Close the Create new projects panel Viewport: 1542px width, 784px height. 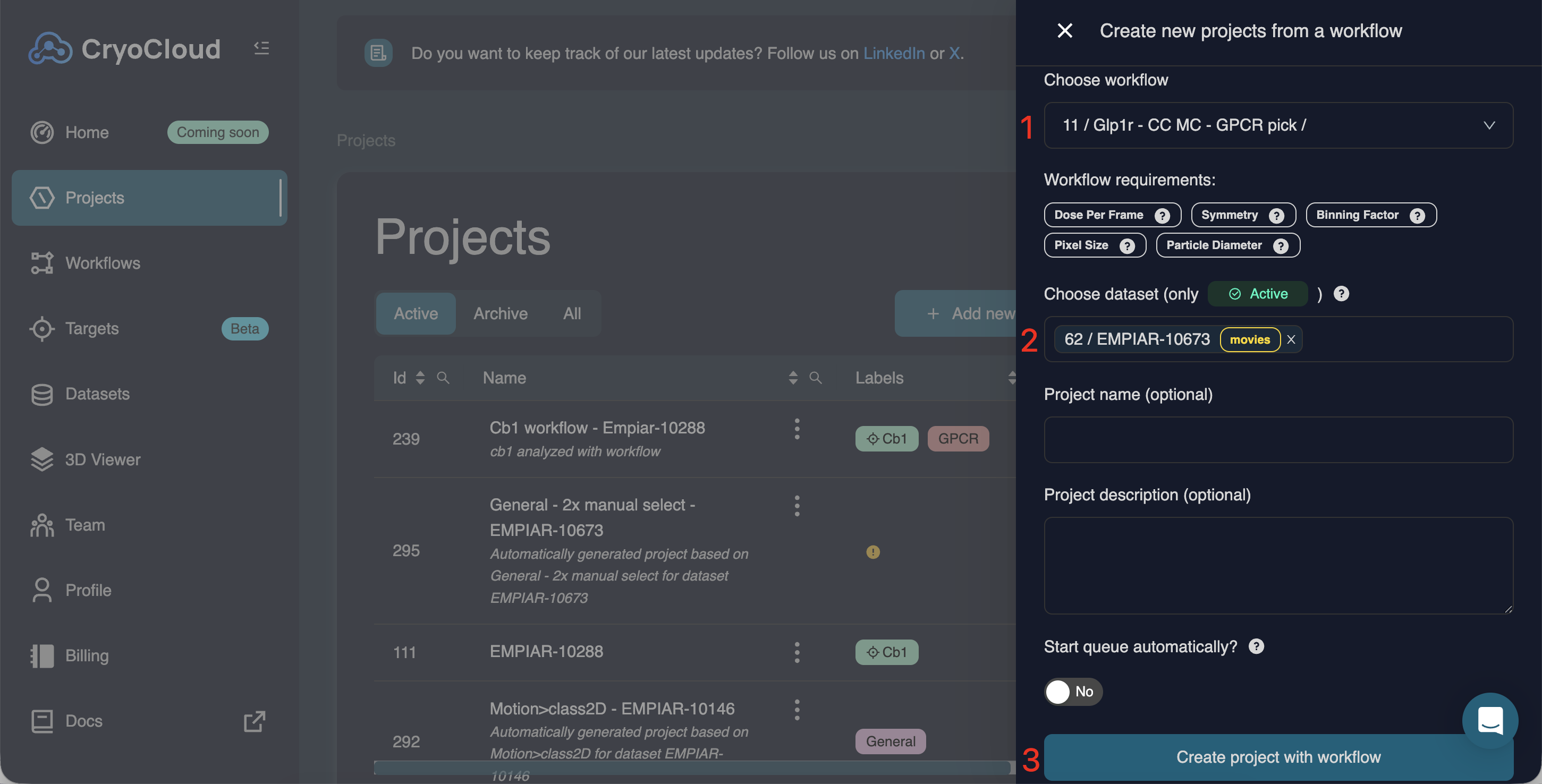click(x=1064, y=30)
